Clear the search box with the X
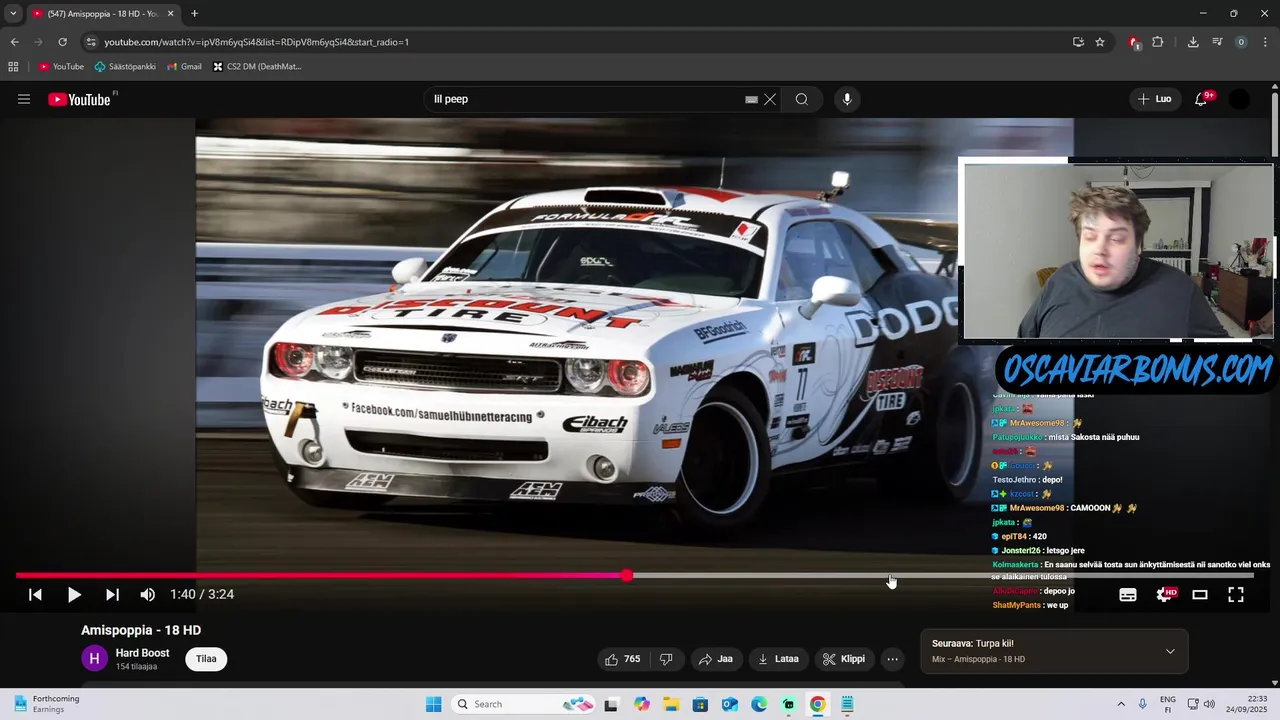Viewport: 1280px width, 720px height. [770, 99]
